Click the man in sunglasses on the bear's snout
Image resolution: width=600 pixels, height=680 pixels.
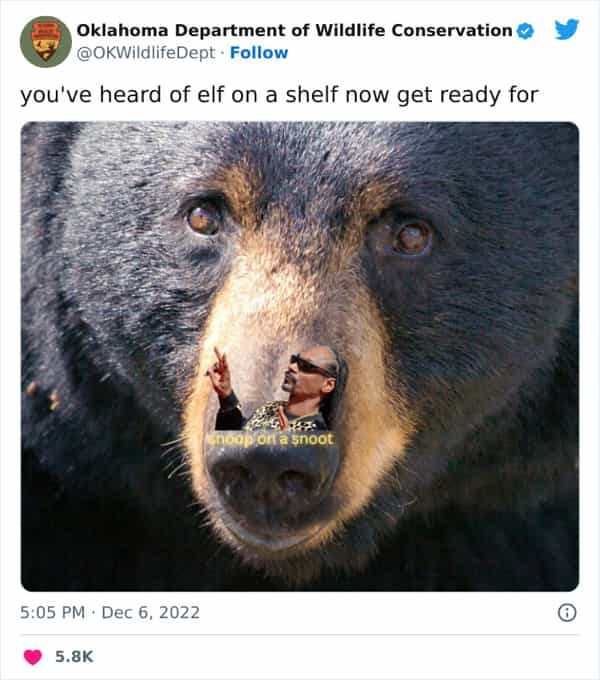[277, 389]
